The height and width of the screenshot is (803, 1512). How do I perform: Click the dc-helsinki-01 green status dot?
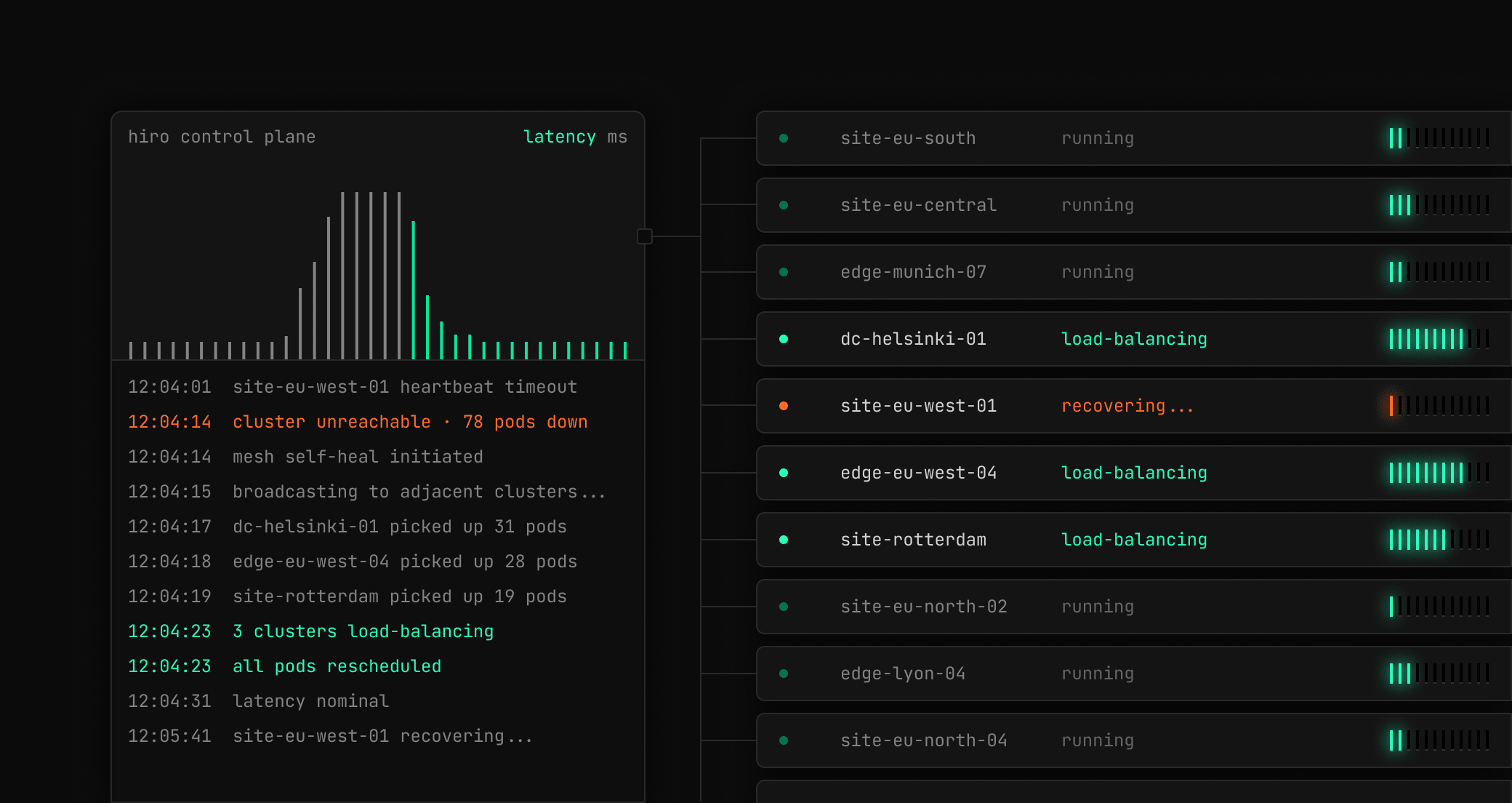point(784,339)
